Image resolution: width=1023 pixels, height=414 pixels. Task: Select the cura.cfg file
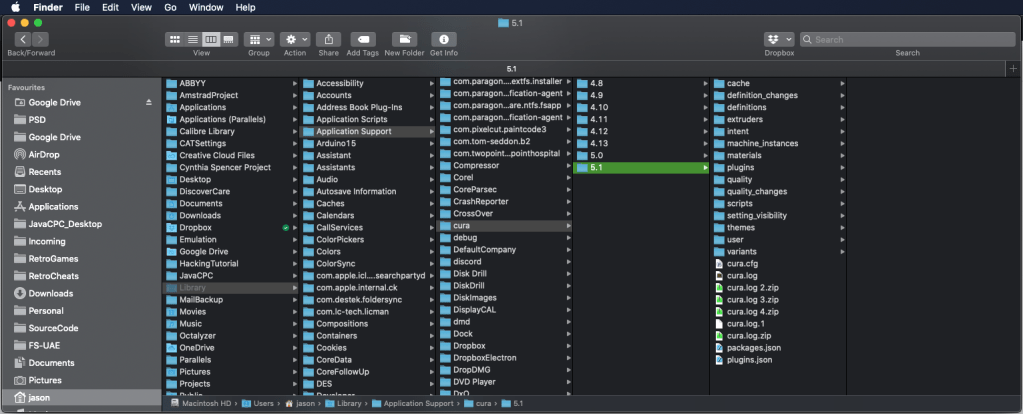[x=742, y=263]
